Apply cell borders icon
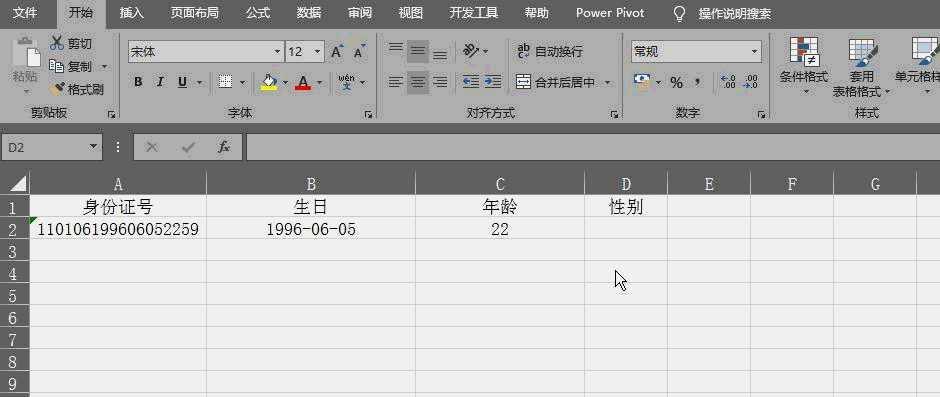 [x=225, y=82]
